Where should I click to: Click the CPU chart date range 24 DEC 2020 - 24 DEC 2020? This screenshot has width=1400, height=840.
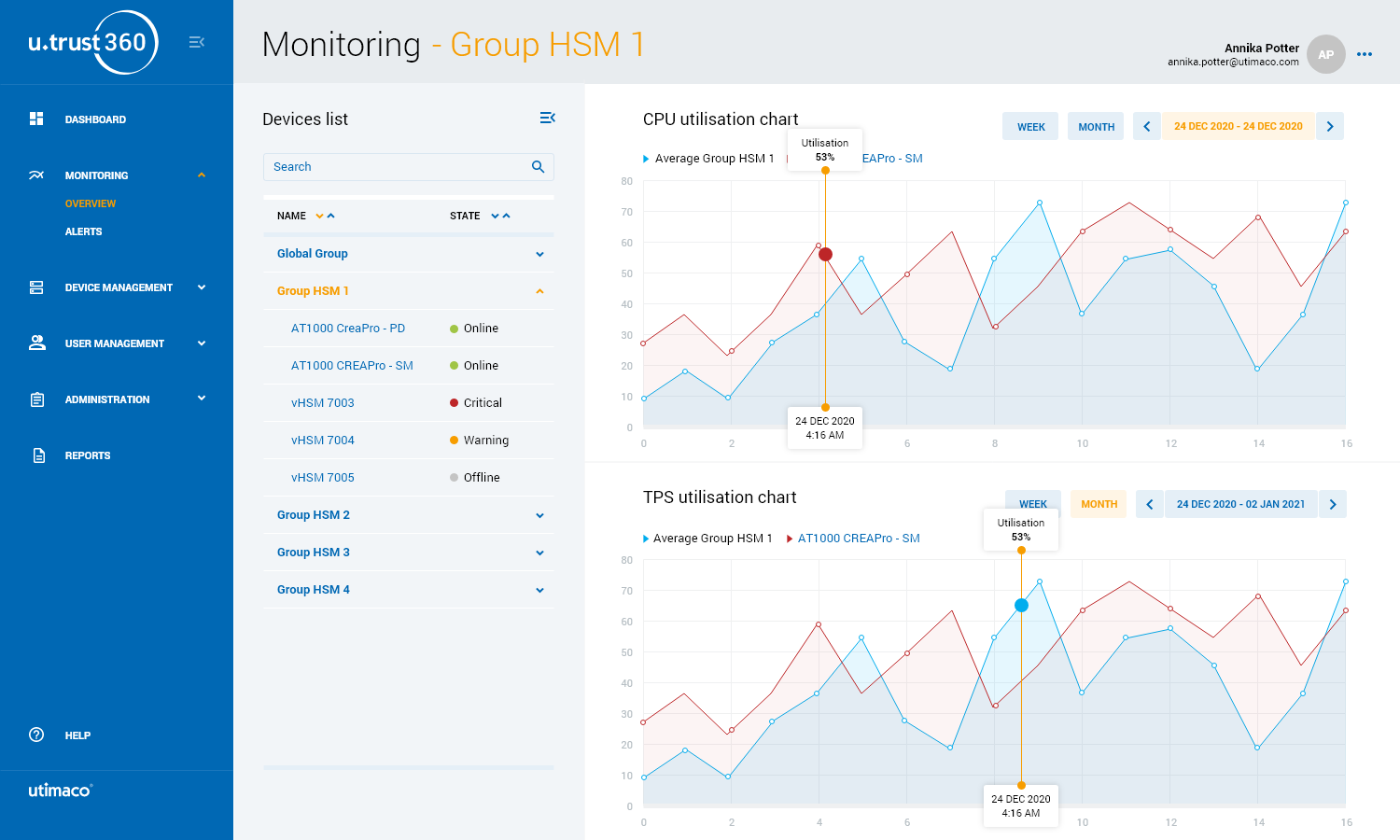[1239, 126]
